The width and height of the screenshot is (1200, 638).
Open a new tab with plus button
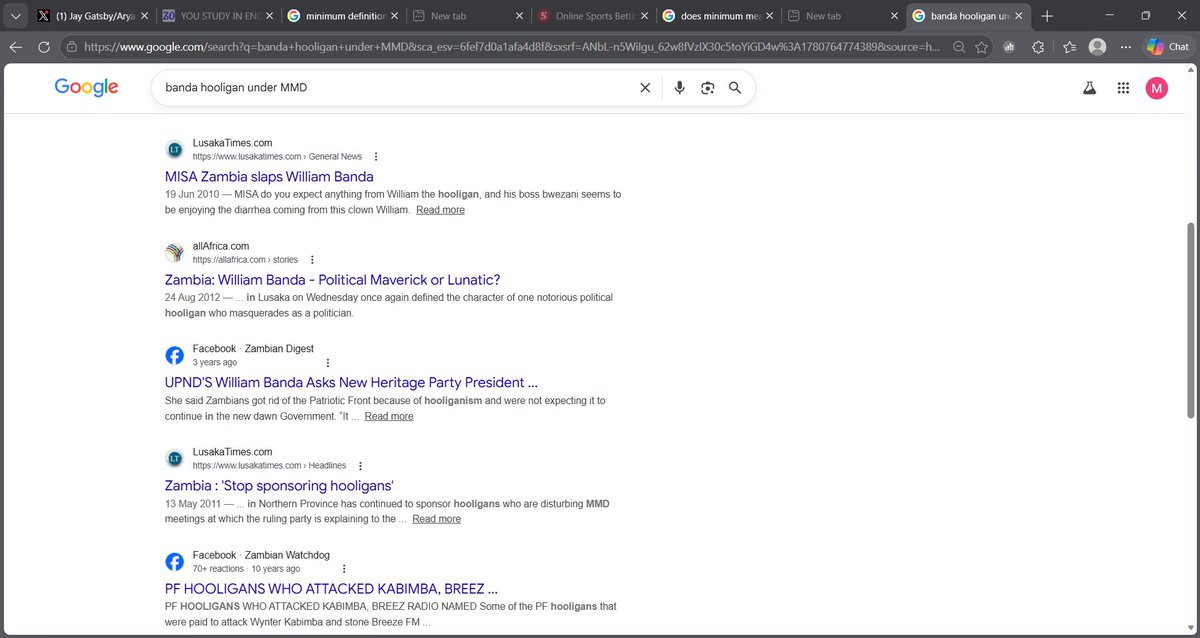pyautogui.click(x=1046, y=16)
